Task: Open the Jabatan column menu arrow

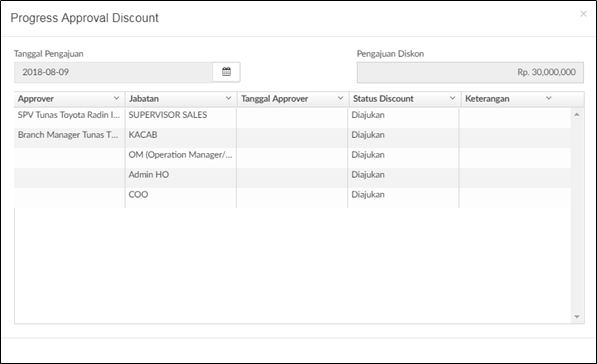Action: click(228, 98)
